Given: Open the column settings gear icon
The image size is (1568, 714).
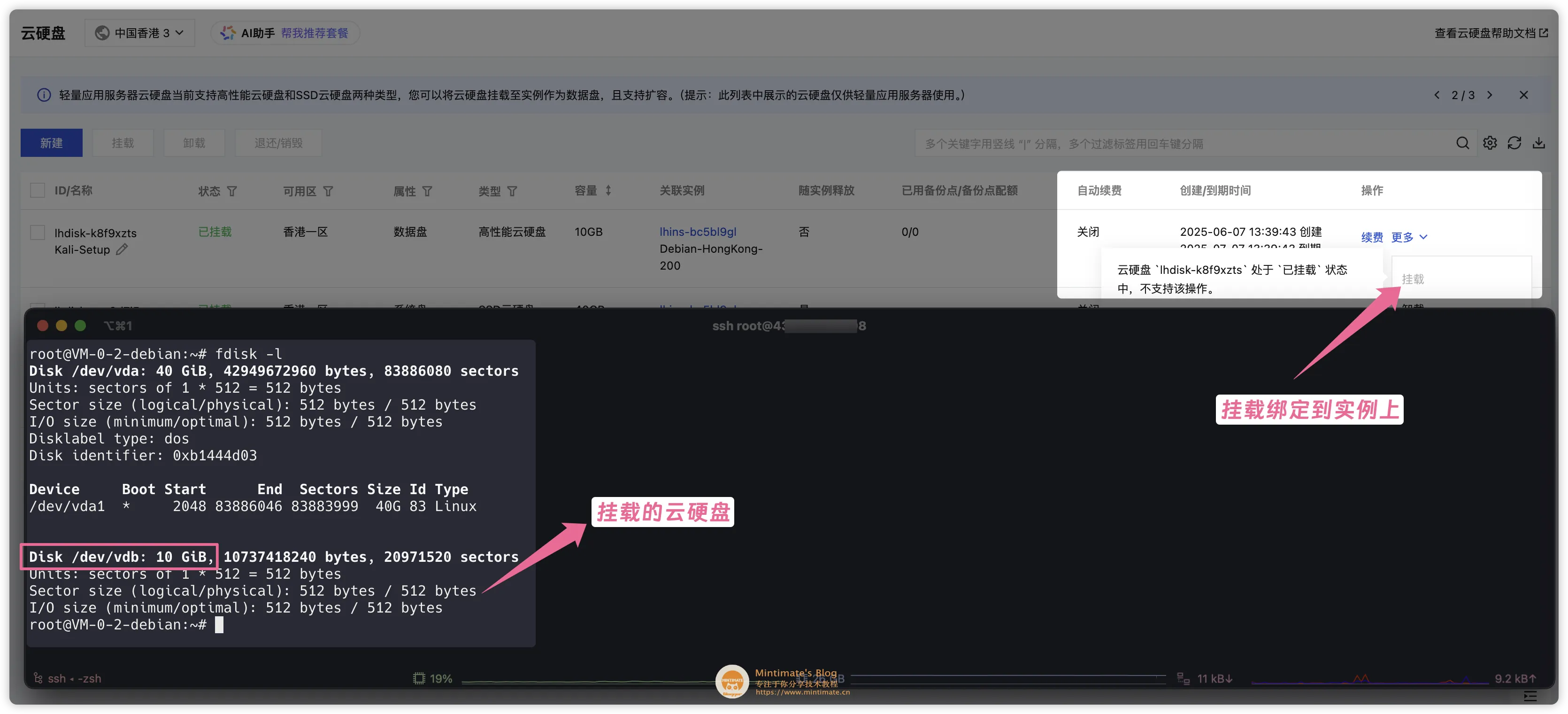Looking at the screenshot, I should tap(1490, 142).
